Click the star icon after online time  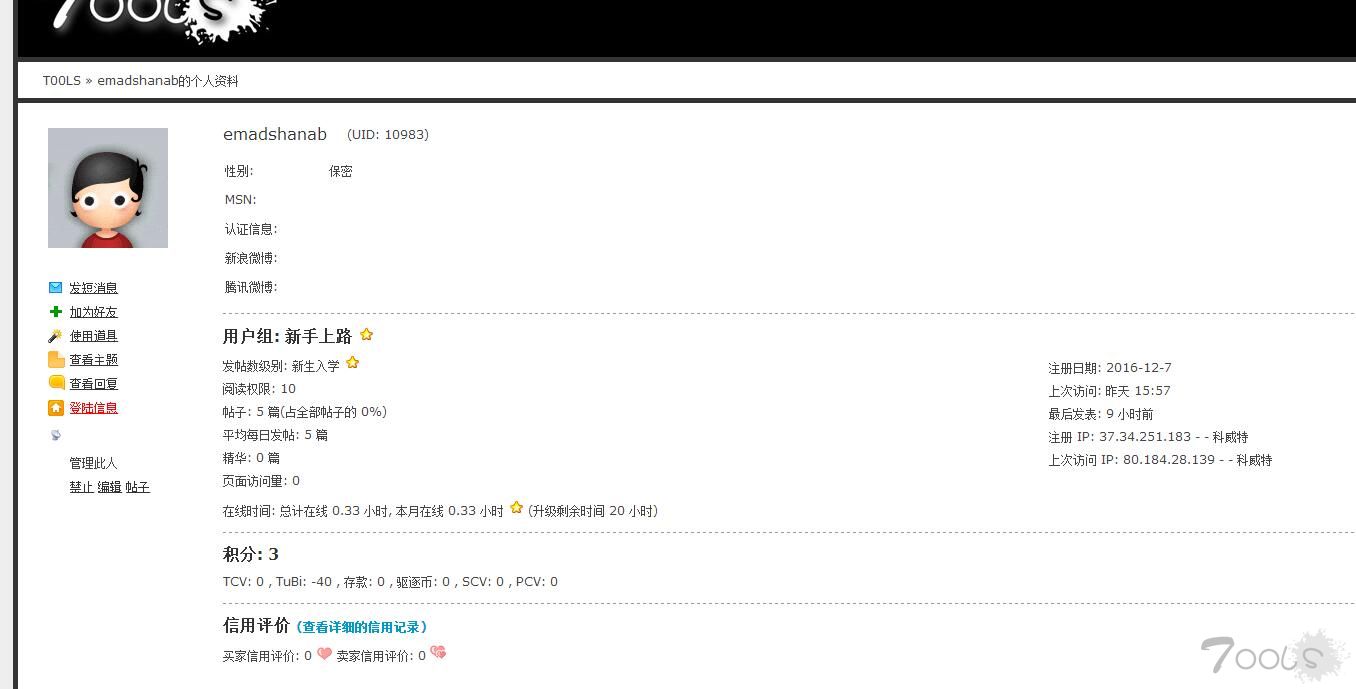point(516,508)
